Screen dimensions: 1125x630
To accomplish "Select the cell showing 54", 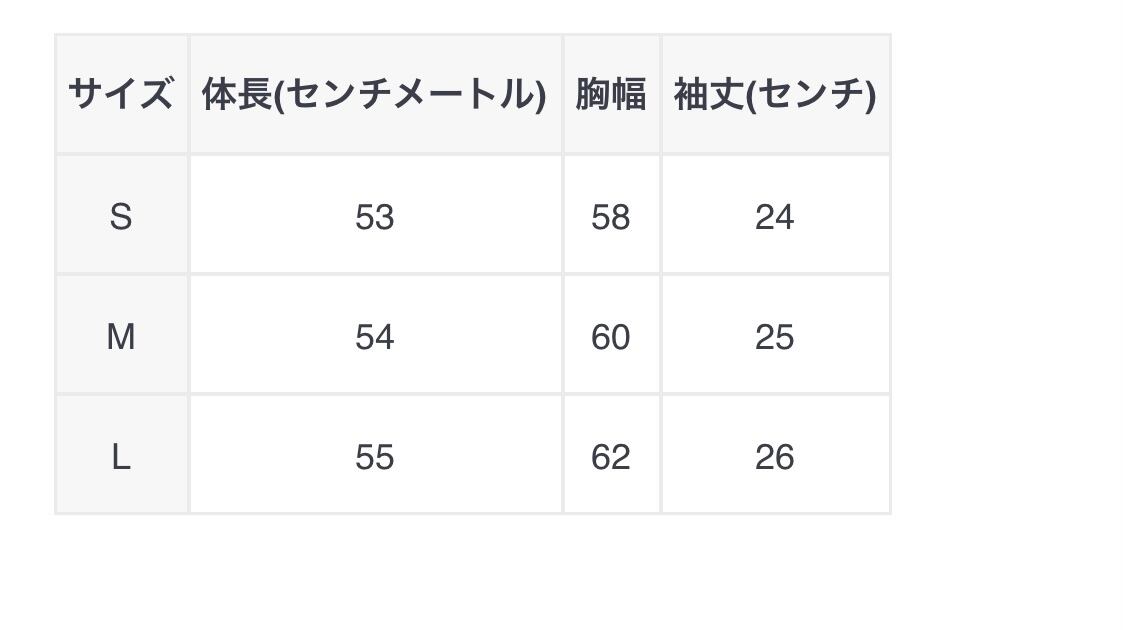I will [375, 337].
